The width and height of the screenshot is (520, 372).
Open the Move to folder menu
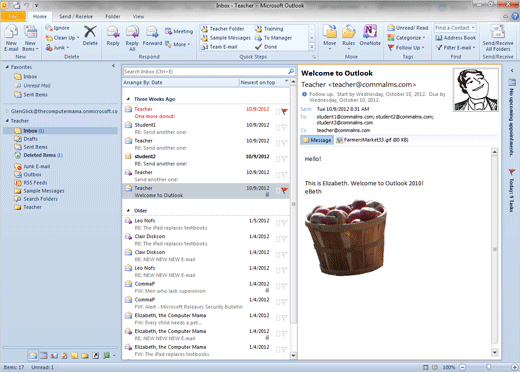click(330, 37)
